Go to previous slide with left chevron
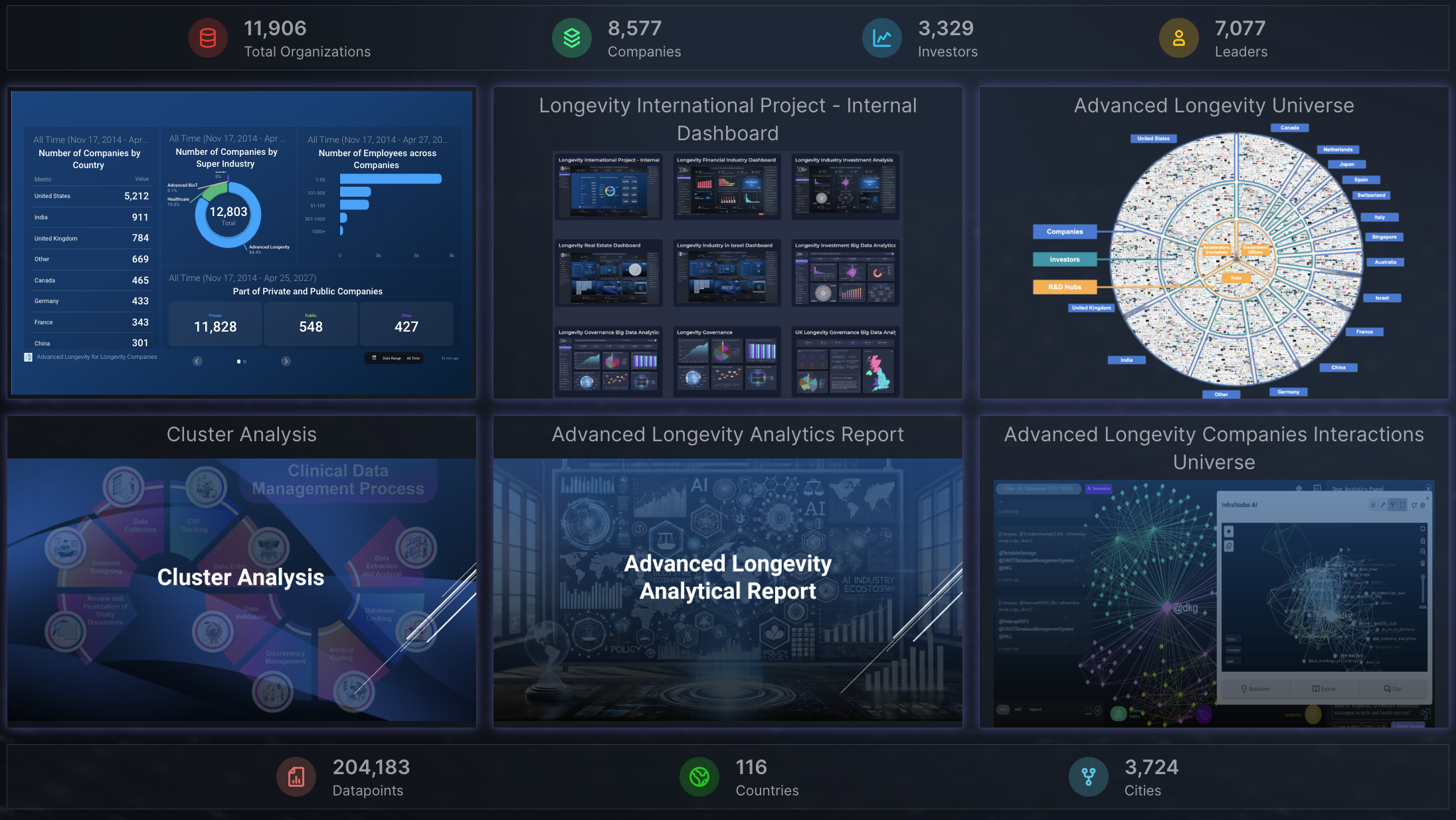The image size is (1456, 820). coord(197,361)
